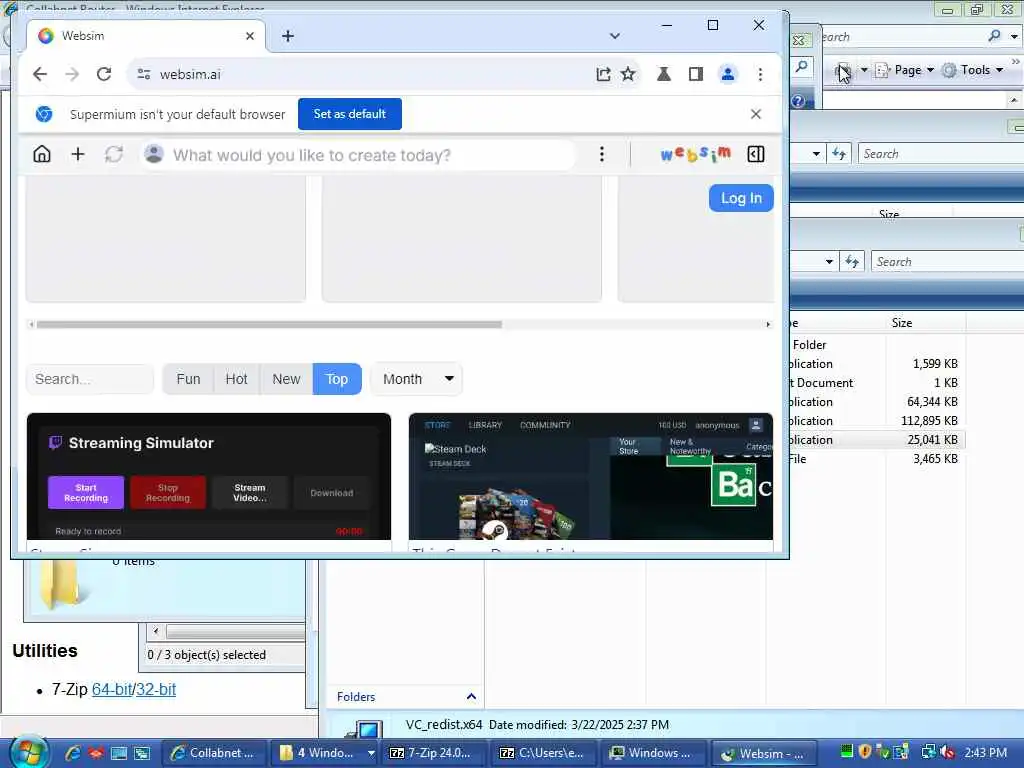Viewport: 1024px width, 768px height.
Task: Click the colorful websim logo
Action: click(696, 154)
